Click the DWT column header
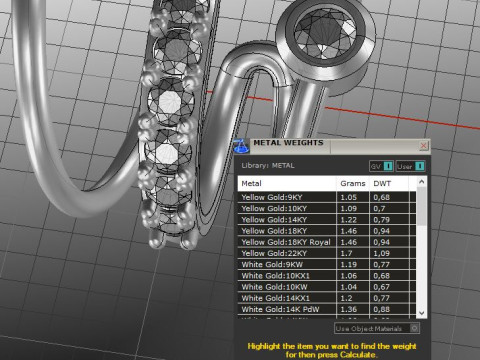This screenshot has width=480, height=360. pyautogui.click(x=389, y=183)
